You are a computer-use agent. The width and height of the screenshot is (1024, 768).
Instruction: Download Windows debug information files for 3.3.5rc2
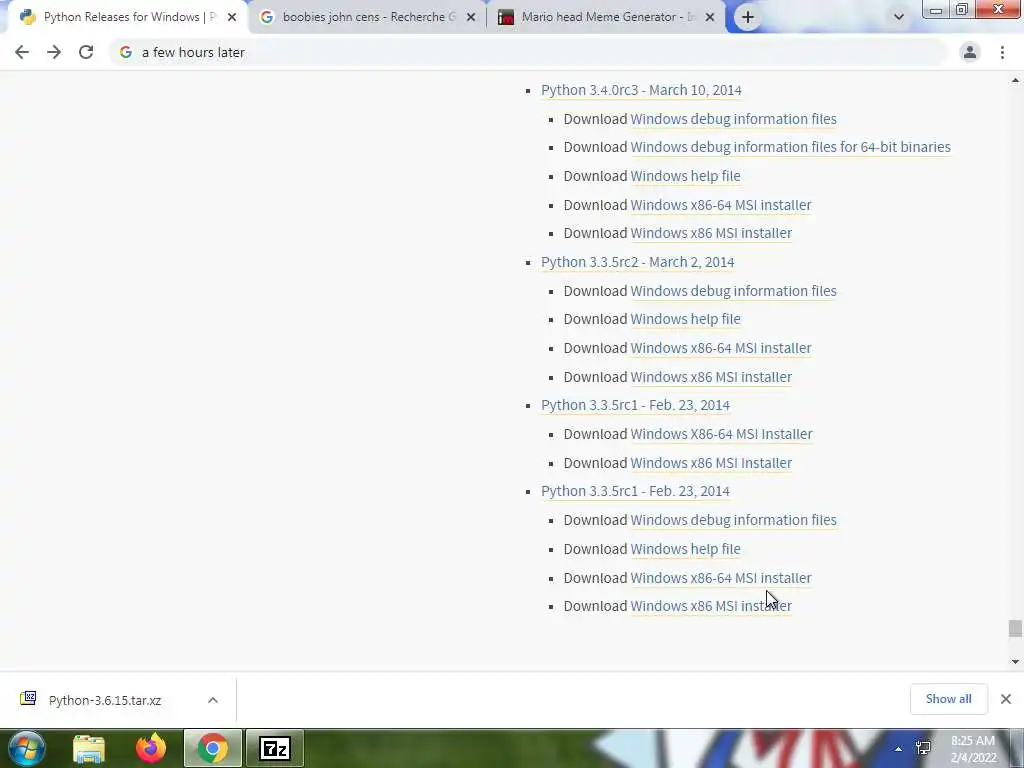coord(733,291)
